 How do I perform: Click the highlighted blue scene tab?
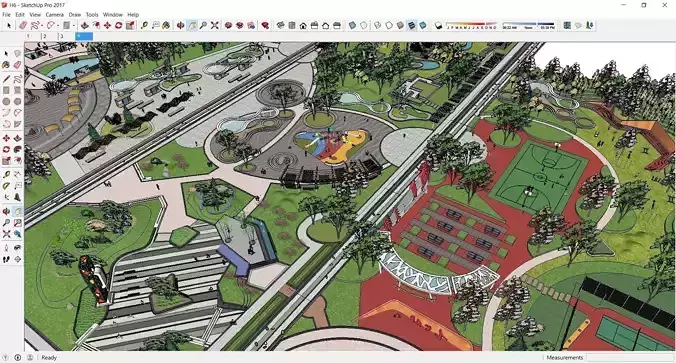(84, 36)
